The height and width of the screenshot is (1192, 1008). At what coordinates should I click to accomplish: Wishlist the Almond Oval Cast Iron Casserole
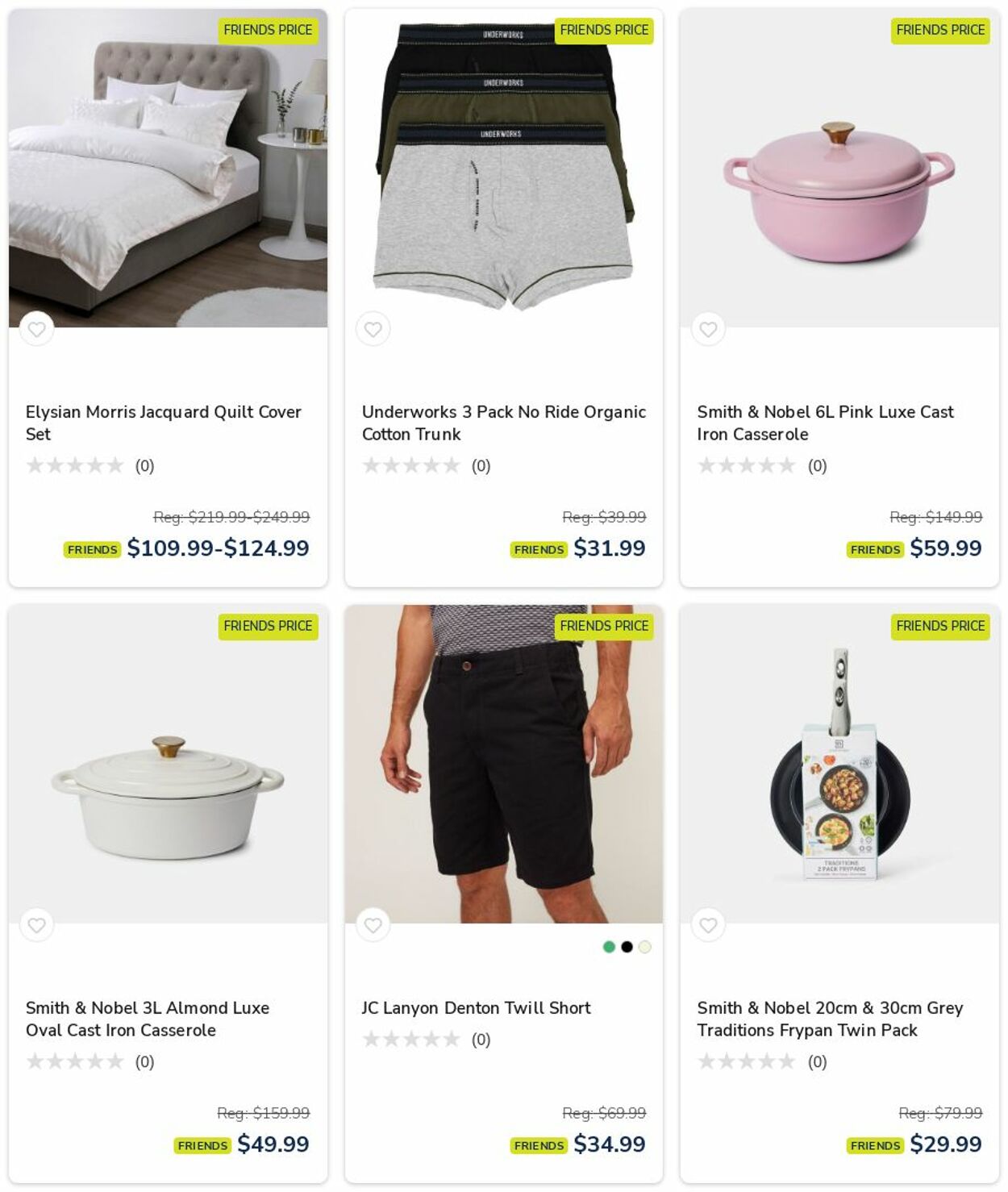point(36,925)
